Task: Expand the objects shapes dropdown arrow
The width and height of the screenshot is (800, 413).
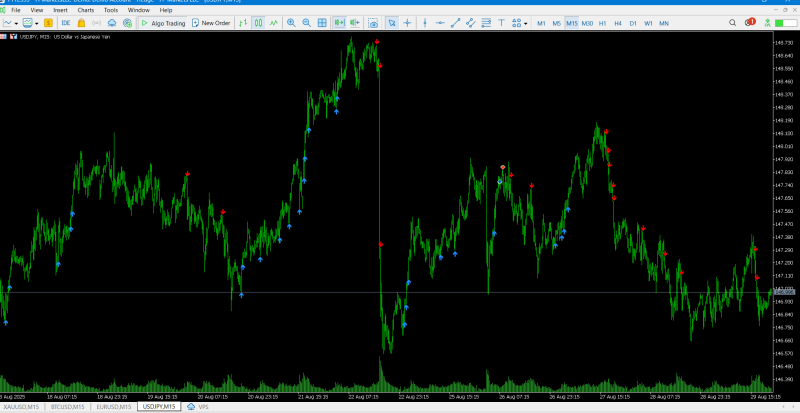Action: 526,23
